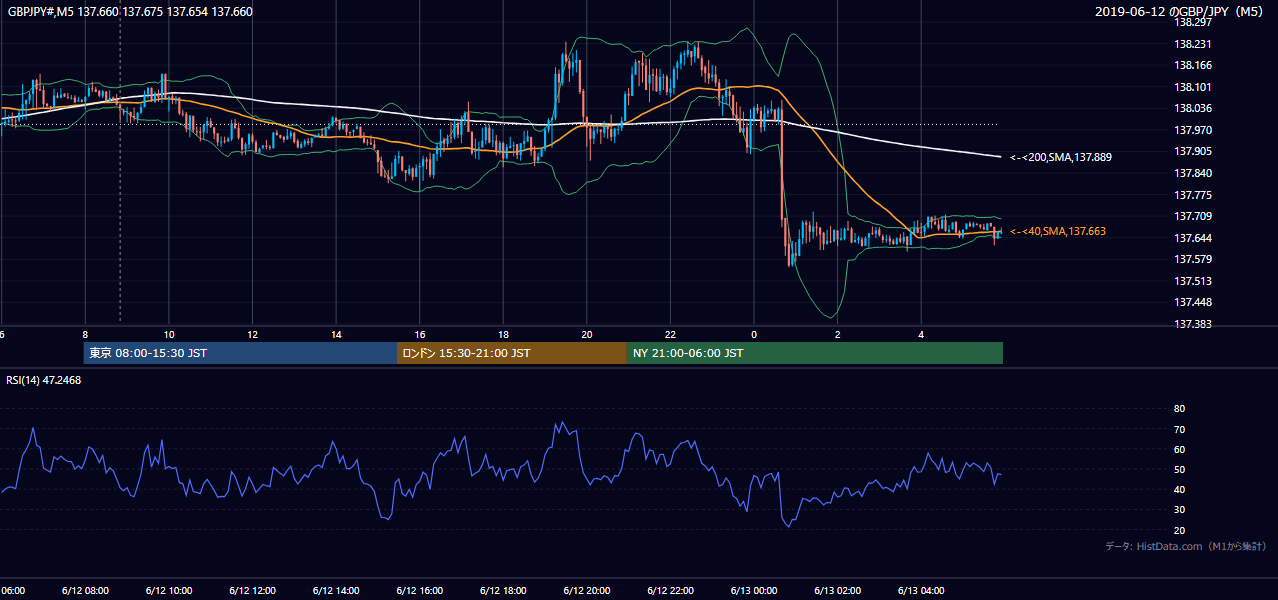Click the RSI 30 level label
1278x600 pixels.
pyautogui.click(x=1179, y=509)
